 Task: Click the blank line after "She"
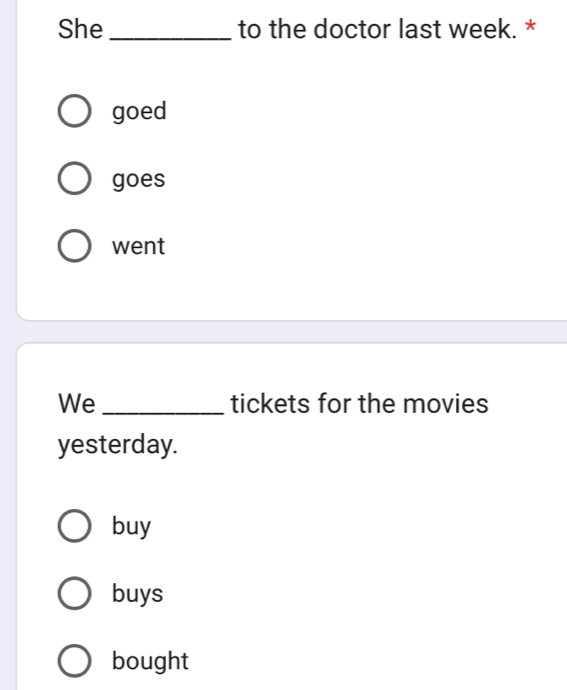point(170,40)
